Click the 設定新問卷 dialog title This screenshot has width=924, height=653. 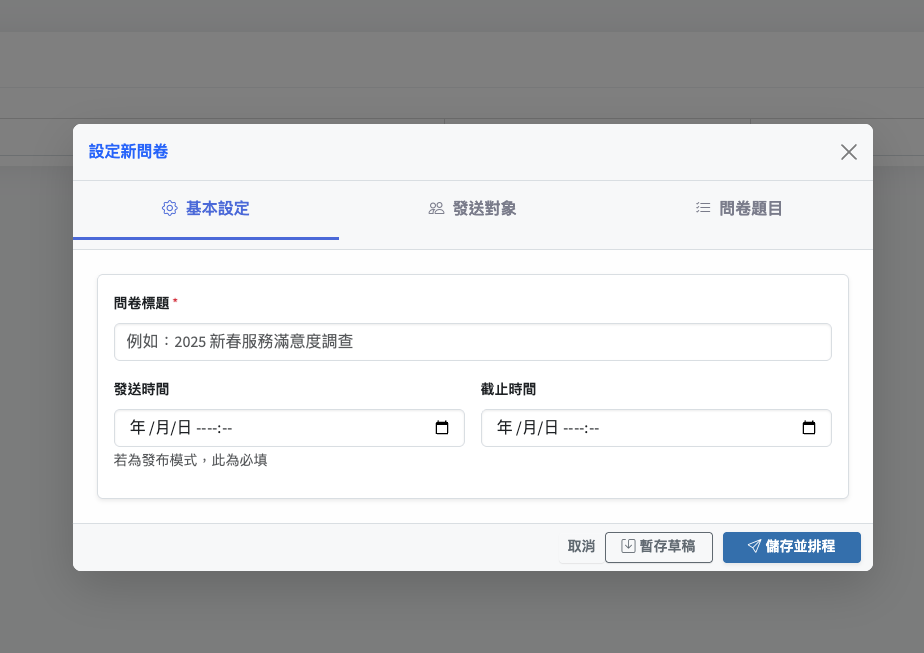pyautogui.click(x=128, y=152)
